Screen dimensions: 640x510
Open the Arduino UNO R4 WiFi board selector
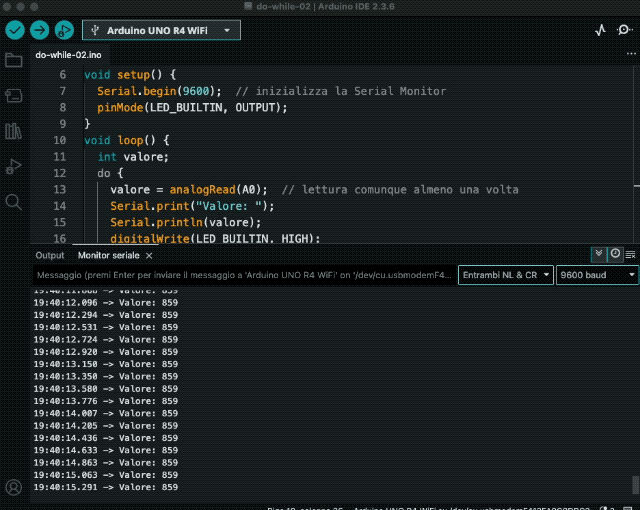click(161, 31)
